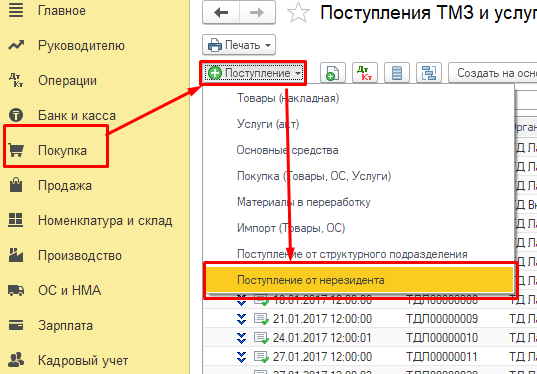
Task: Click the document structure toolbar icon
Action: coord(429,73)
